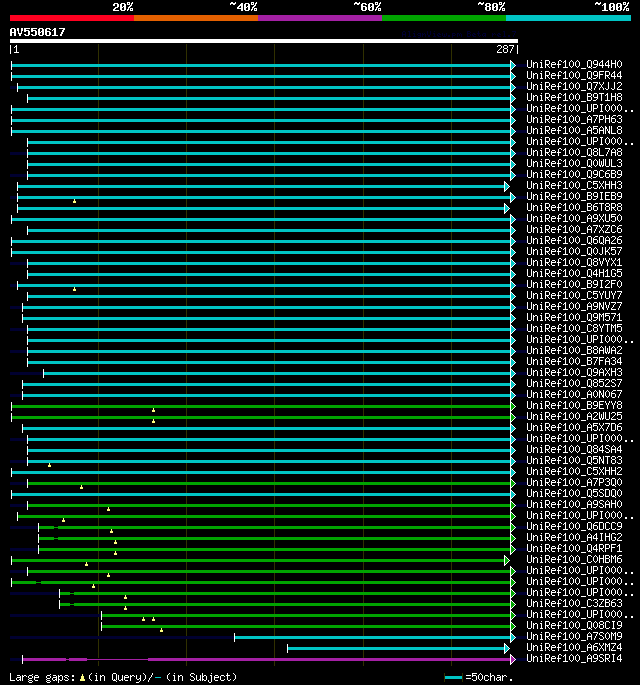Screen dimensions: 640x685
Task: Click the query gap marker under the B9EYY8 bar
Action: click(153, 410)
